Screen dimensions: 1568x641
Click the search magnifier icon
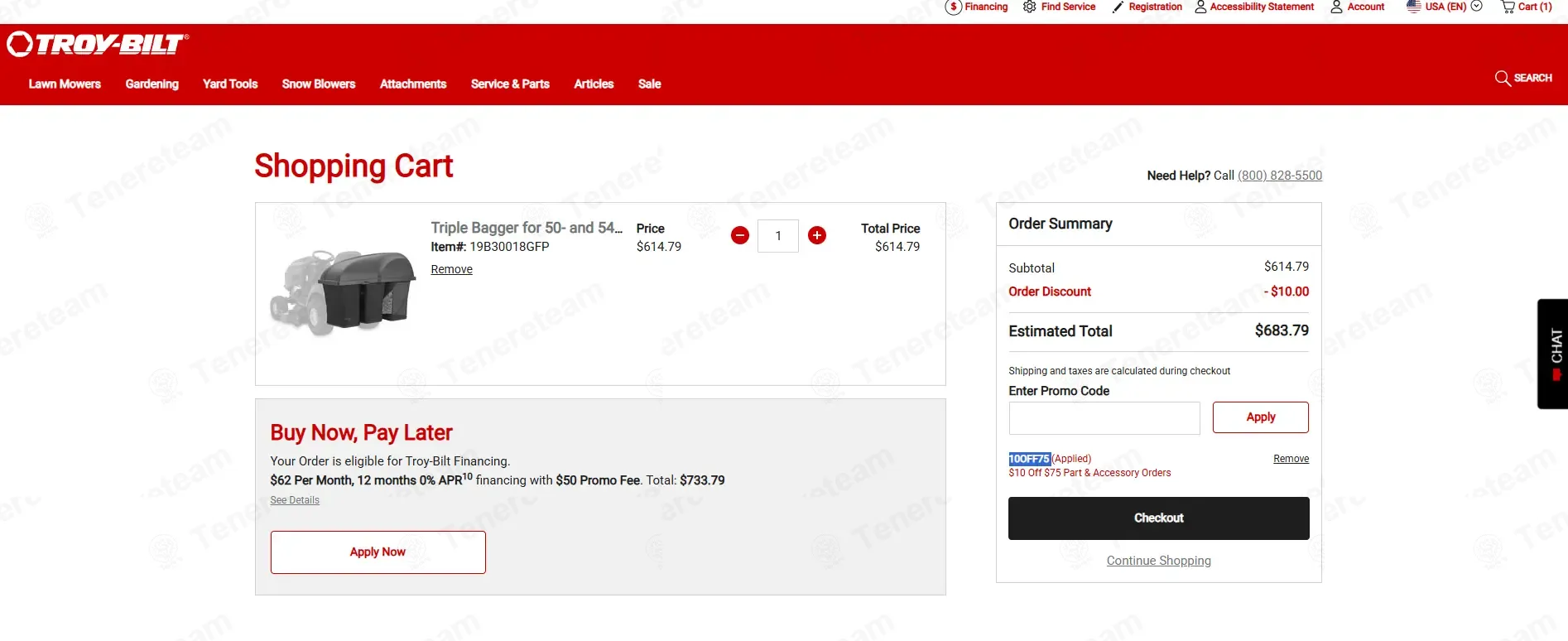pyautogui.click(x=1503, y=78)
